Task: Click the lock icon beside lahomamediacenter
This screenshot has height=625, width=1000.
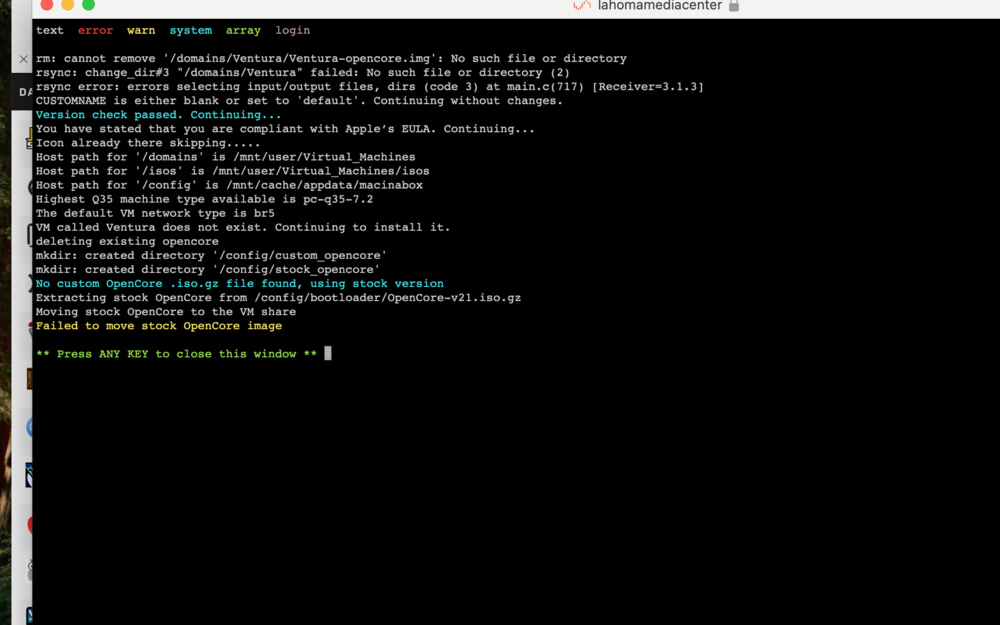Action: [x=734, y=6]
